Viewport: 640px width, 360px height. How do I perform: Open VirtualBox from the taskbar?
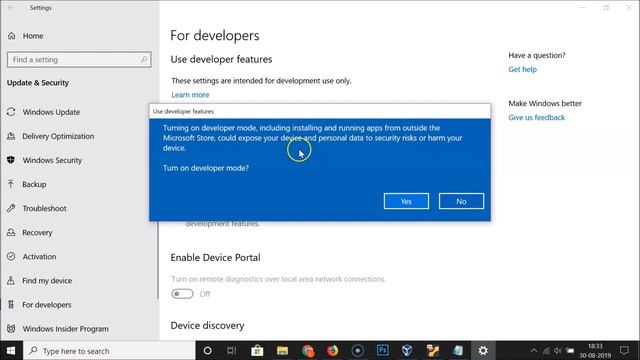tap(407, 351)
